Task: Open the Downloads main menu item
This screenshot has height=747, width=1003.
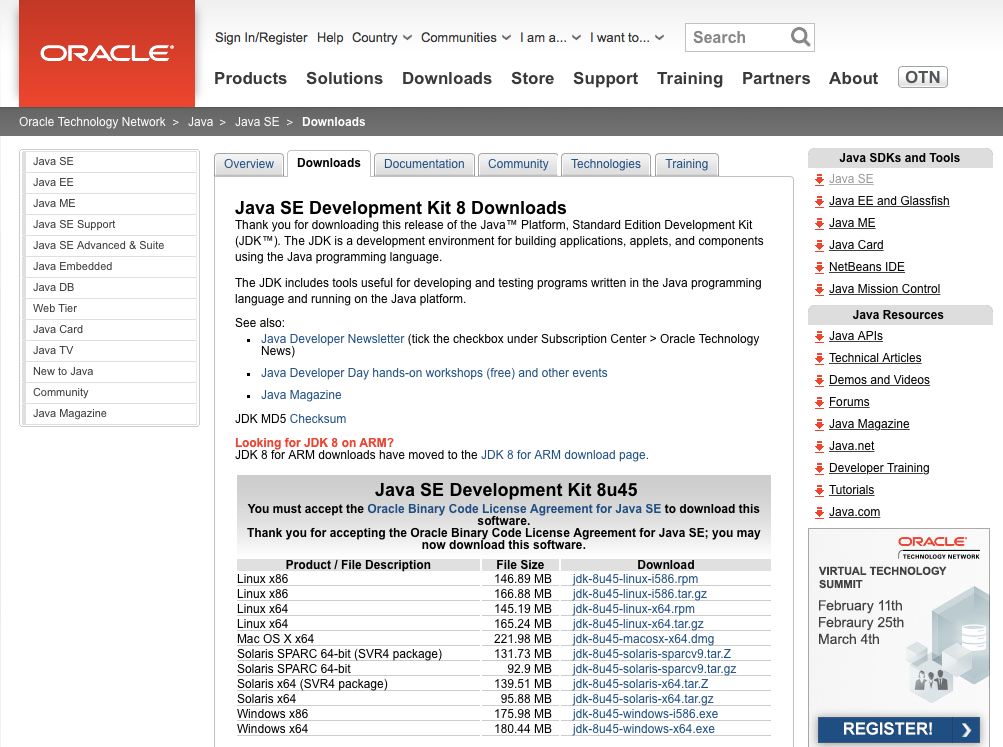Action: (446, 78)
